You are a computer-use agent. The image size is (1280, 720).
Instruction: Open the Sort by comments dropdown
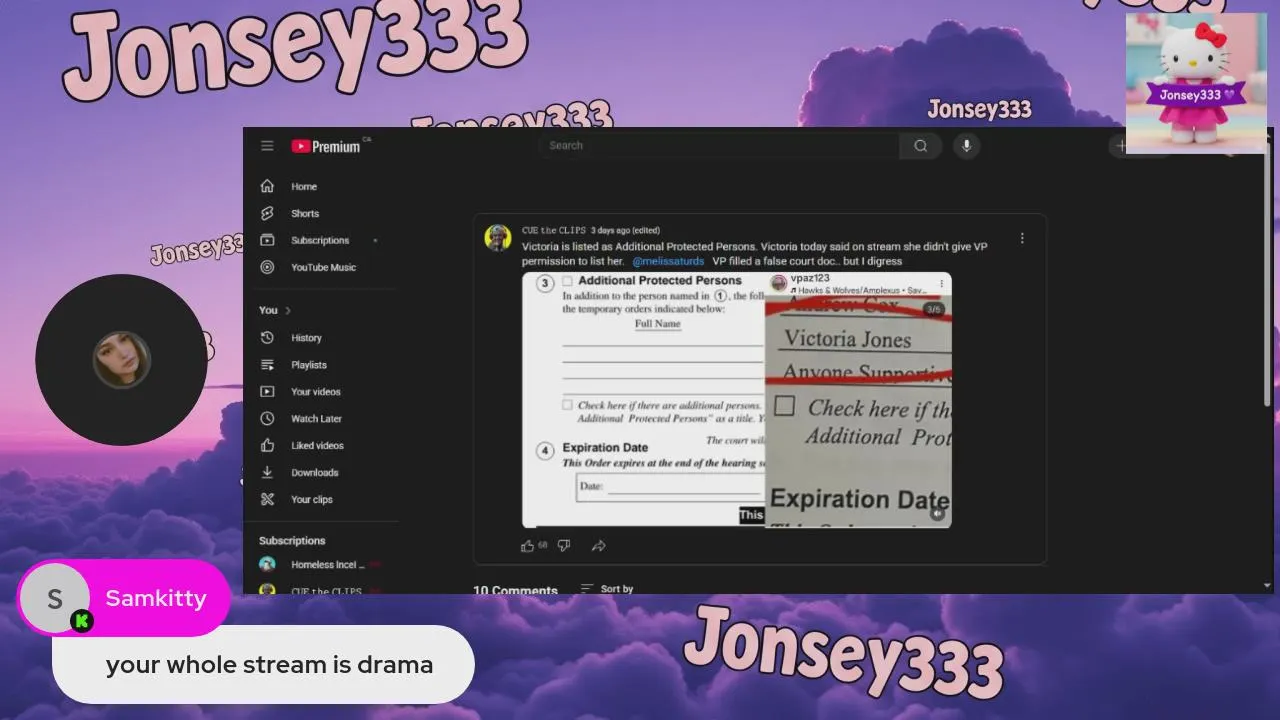point(607,589)
